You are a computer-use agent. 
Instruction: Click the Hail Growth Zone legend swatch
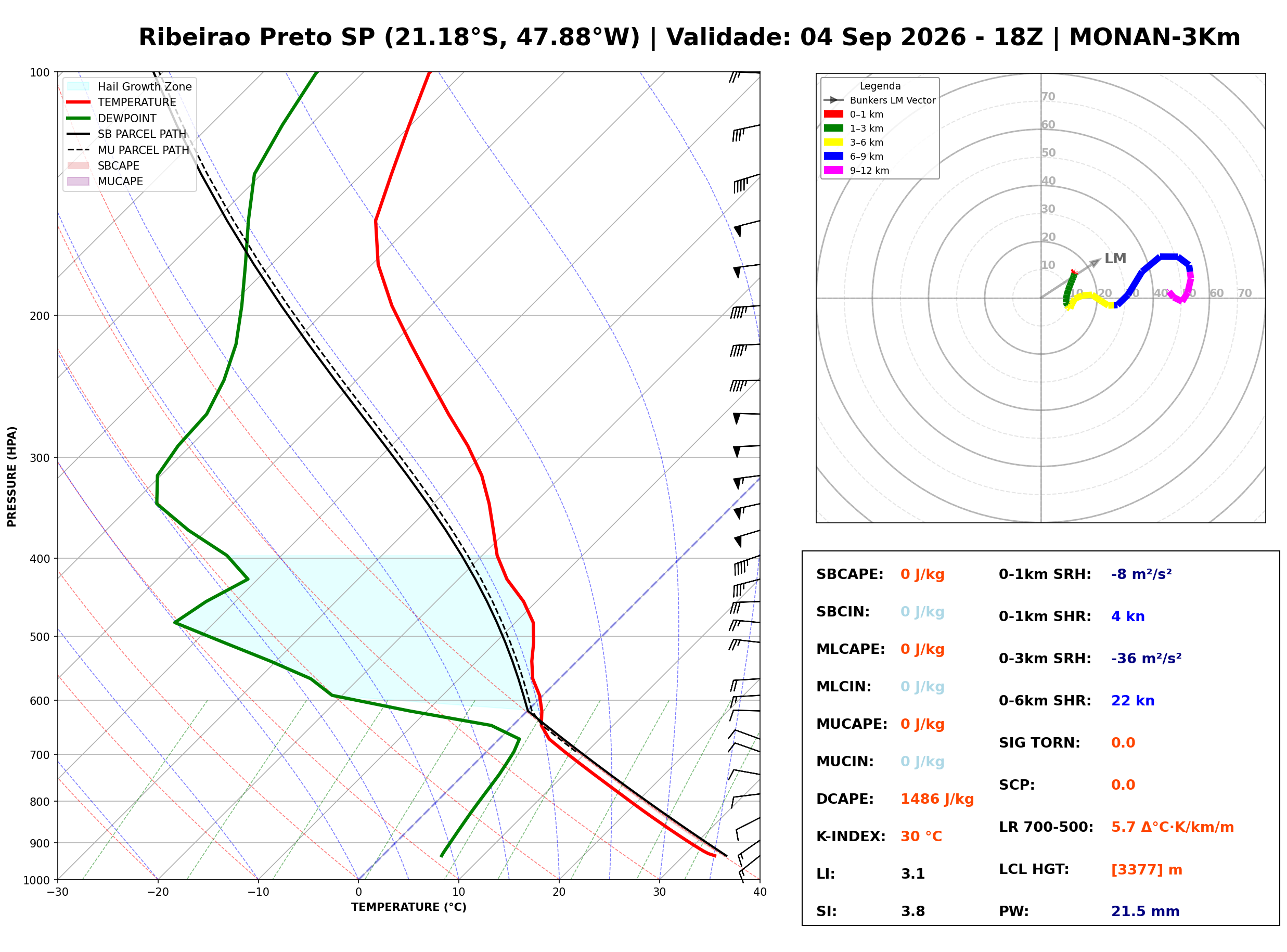79,86
